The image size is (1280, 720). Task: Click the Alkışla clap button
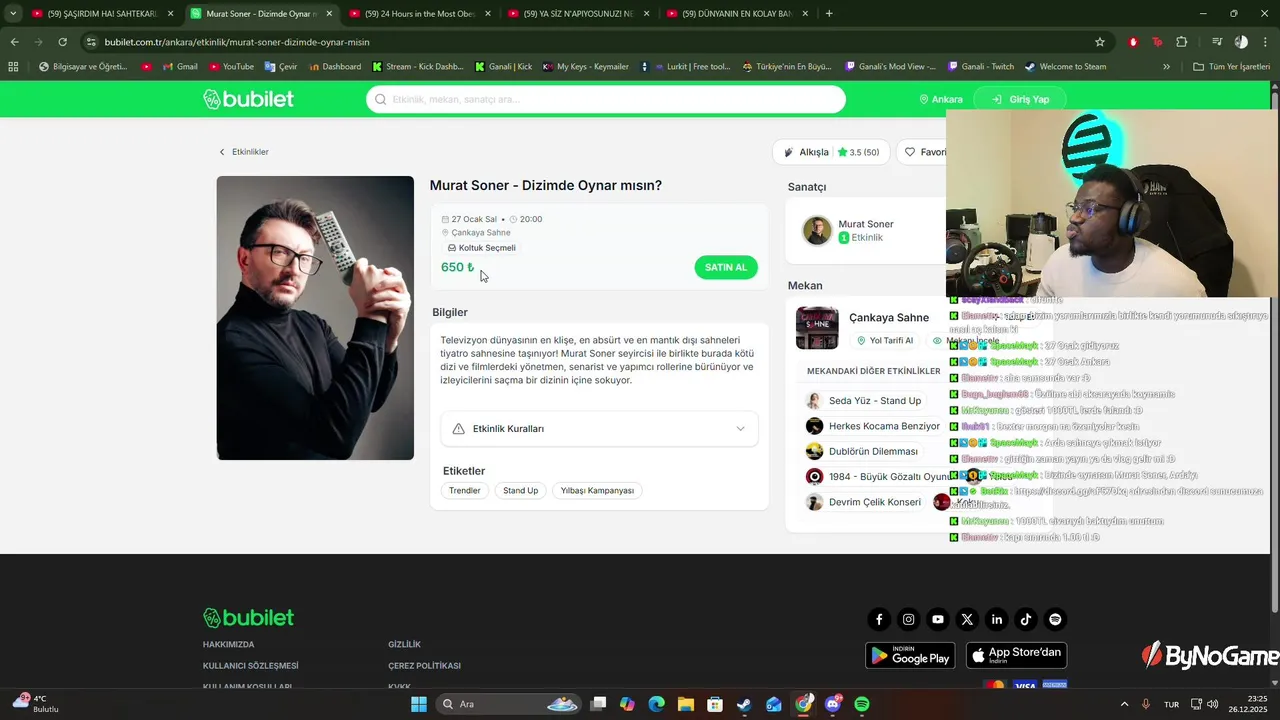[x=831, y=152]
